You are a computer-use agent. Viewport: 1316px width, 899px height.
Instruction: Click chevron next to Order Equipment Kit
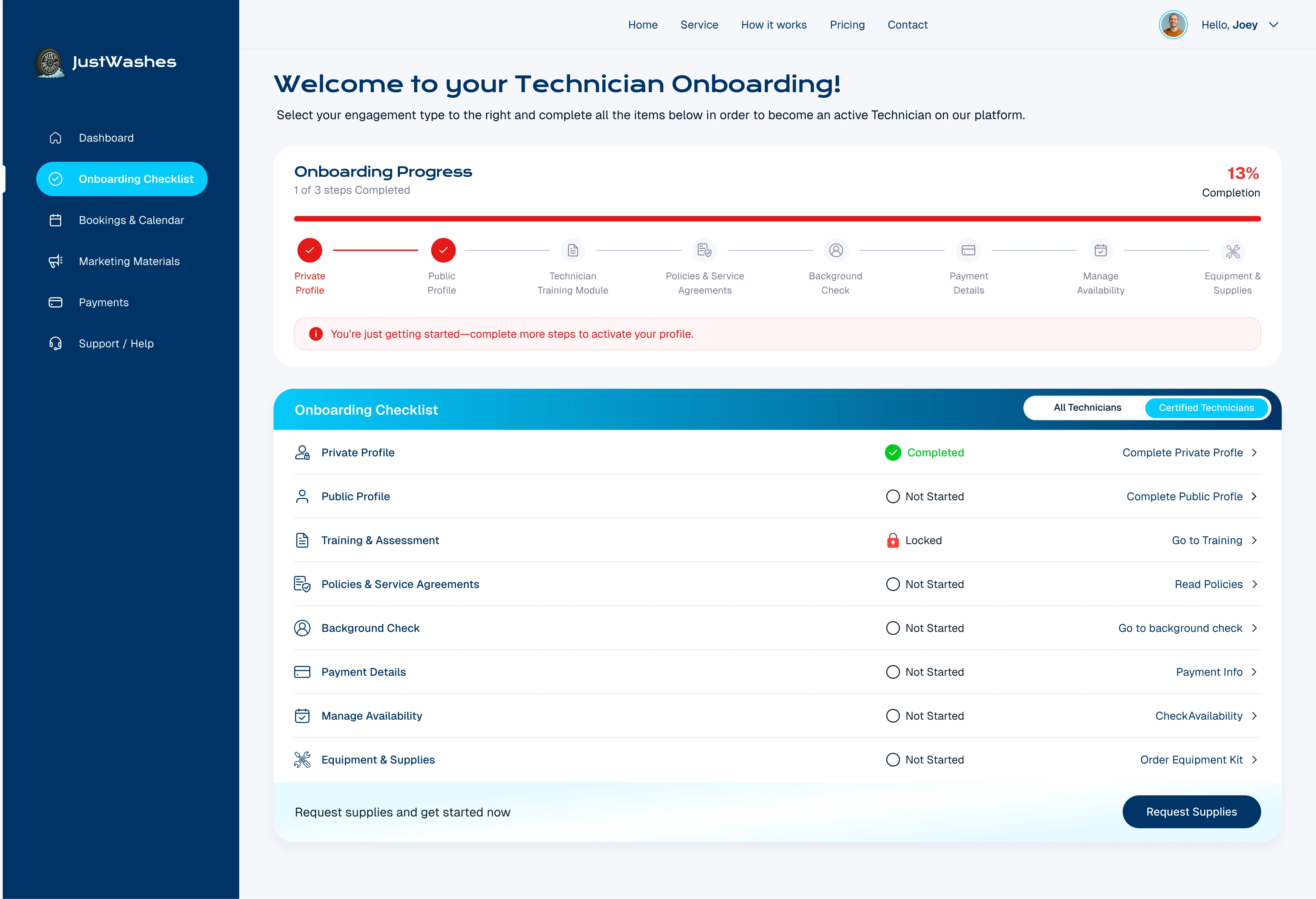[x=1255, y=760]
